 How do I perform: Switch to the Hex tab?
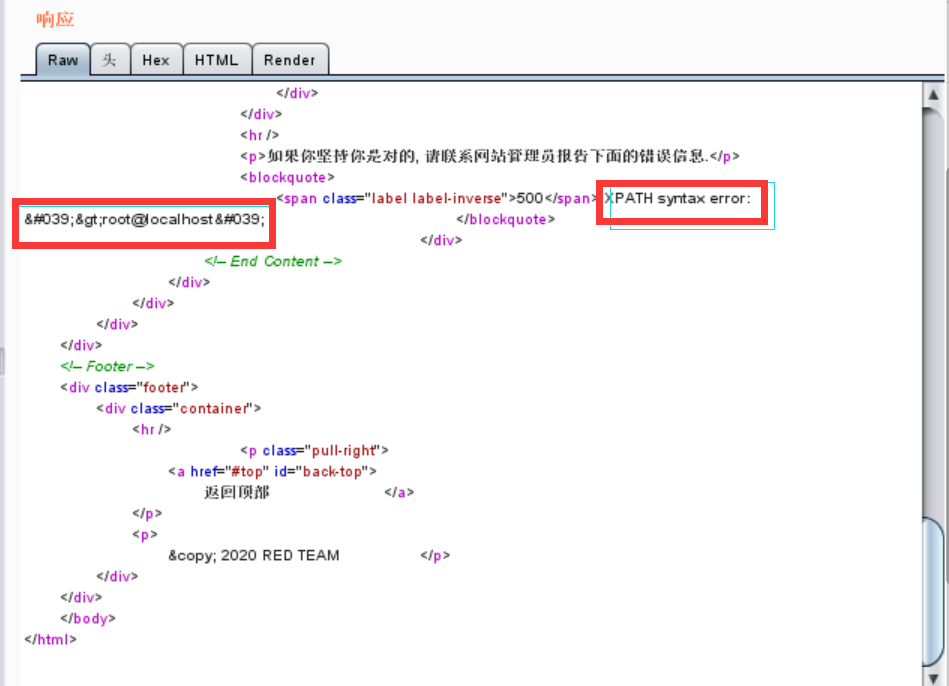(x=156, y=60)
